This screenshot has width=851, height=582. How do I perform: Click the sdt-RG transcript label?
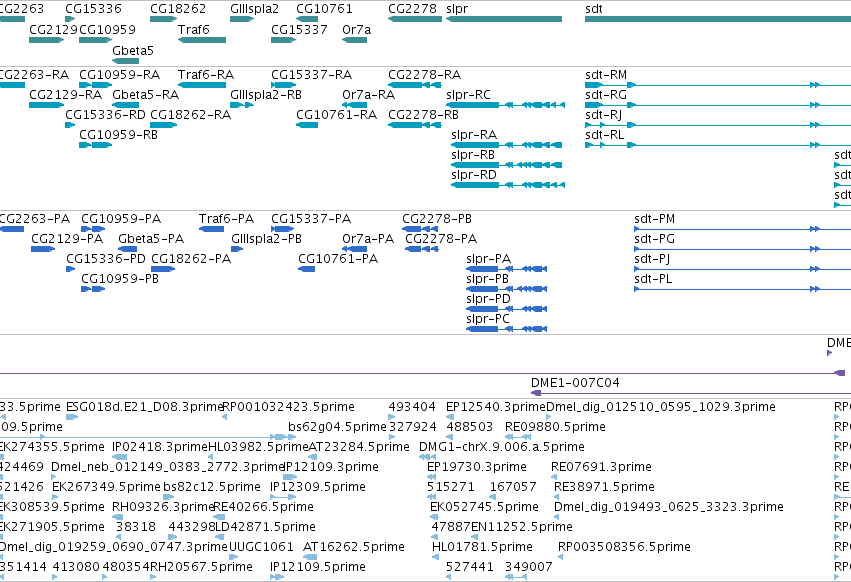point(606,94)
